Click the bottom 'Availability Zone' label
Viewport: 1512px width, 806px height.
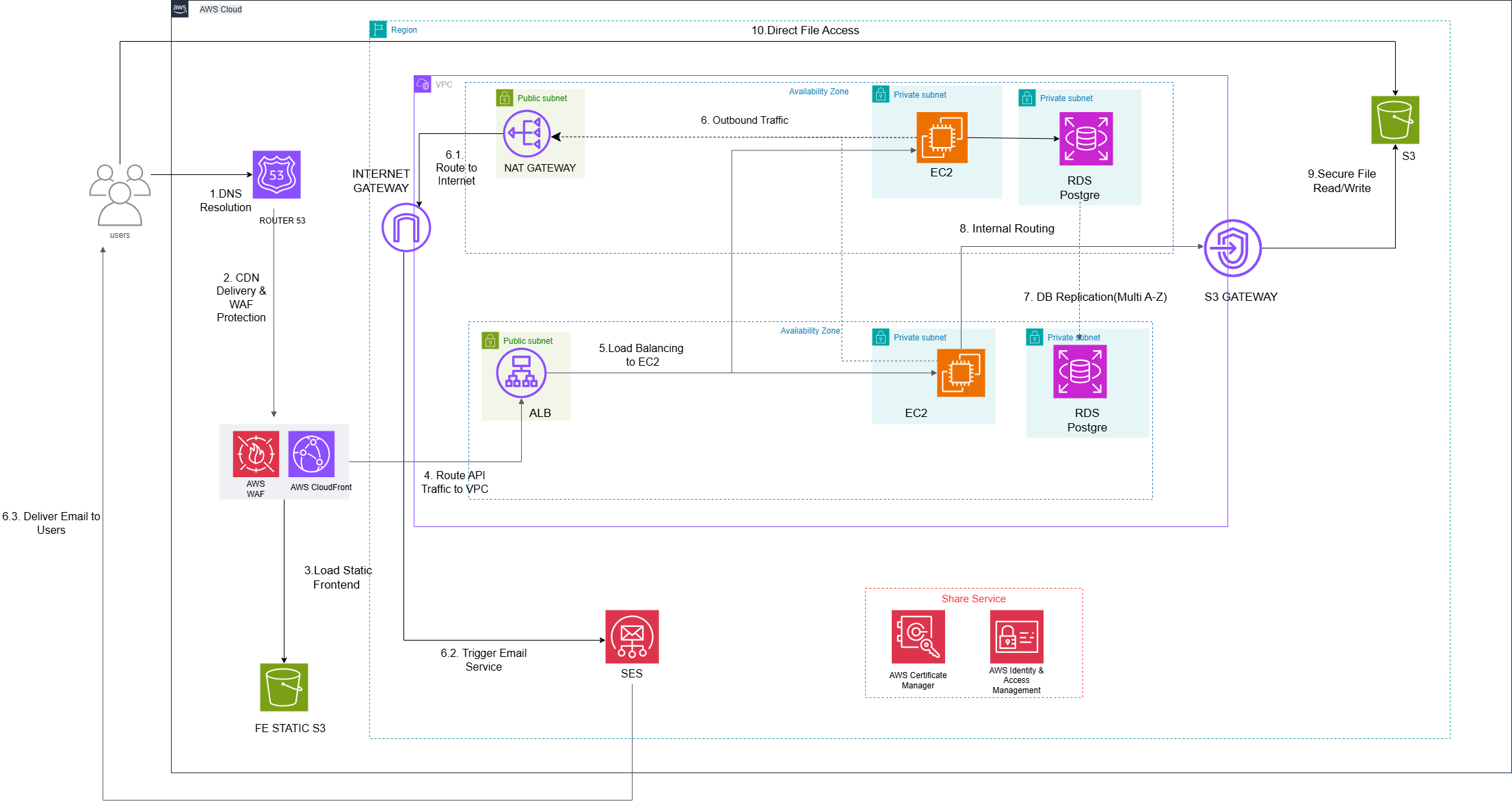[x=810, y=331]
